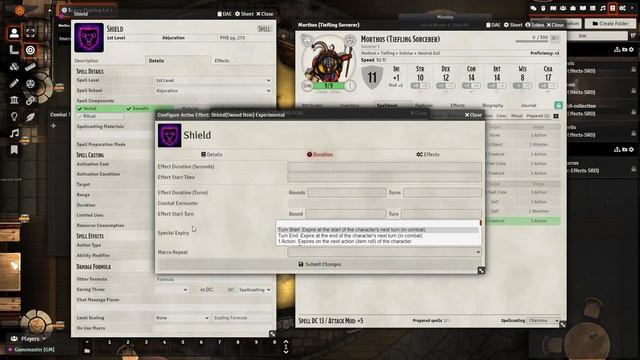Open the Level Scaling None dropdown
640x360 pixels.
tap(182, 318)
